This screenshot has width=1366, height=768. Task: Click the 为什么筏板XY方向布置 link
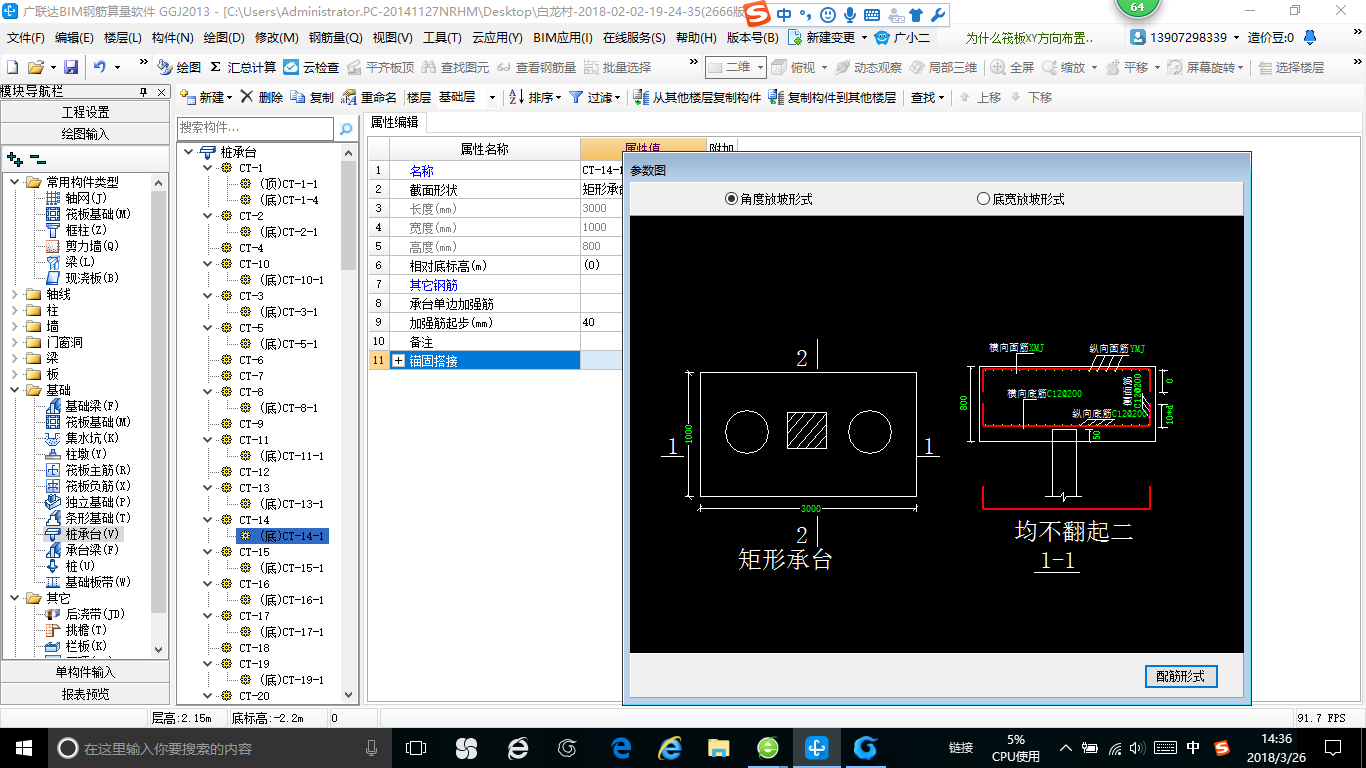[x=1029, y=38]
